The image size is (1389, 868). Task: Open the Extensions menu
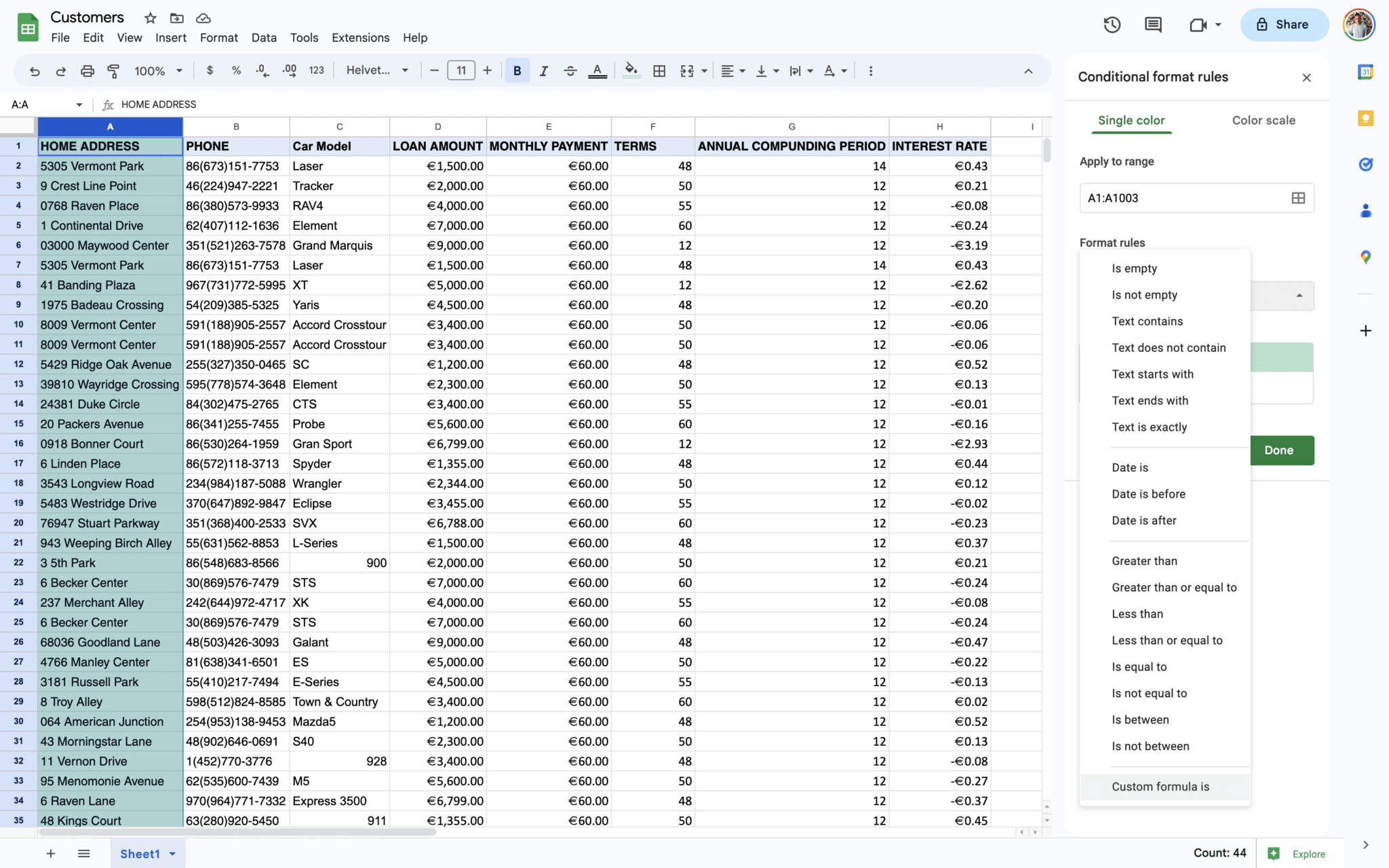pyautogui.click(x=360, y=38)
